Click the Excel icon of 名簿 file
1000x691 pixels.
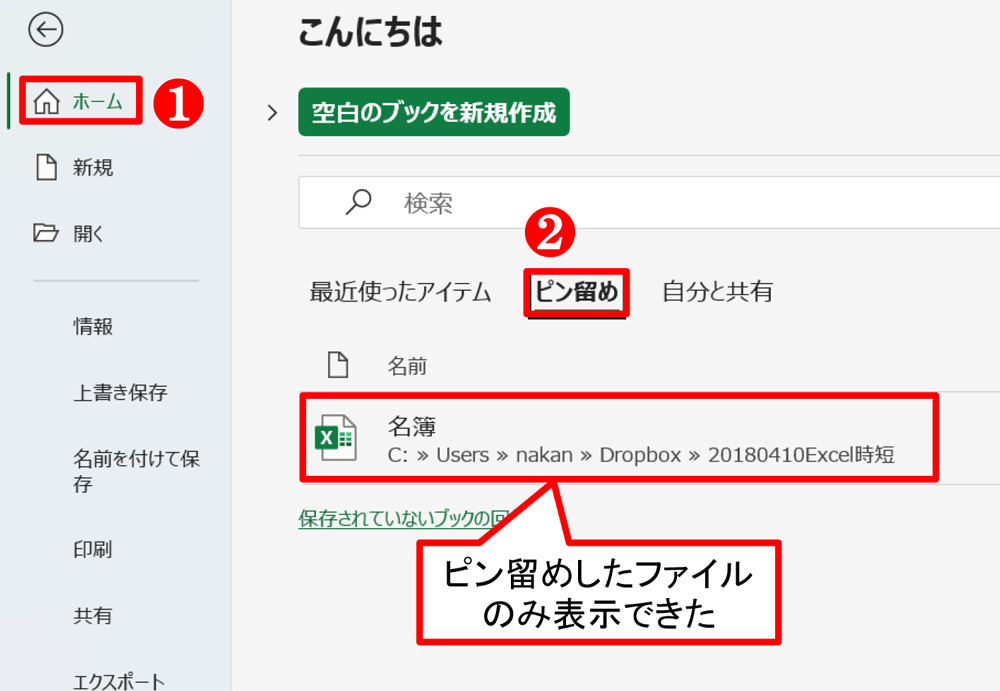point(335,438)
